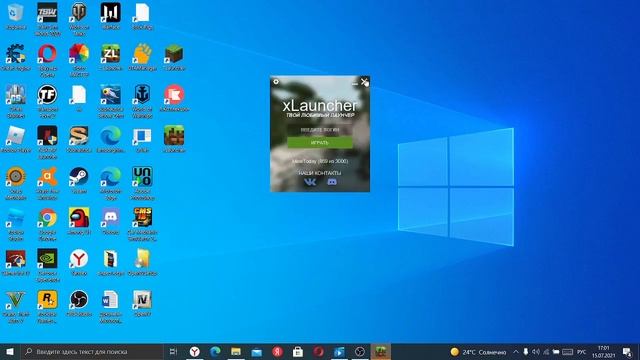Open Yandex browser from the taskbar
The height and width of the screenshot is (360, 640).
click(x=195, y=351)
